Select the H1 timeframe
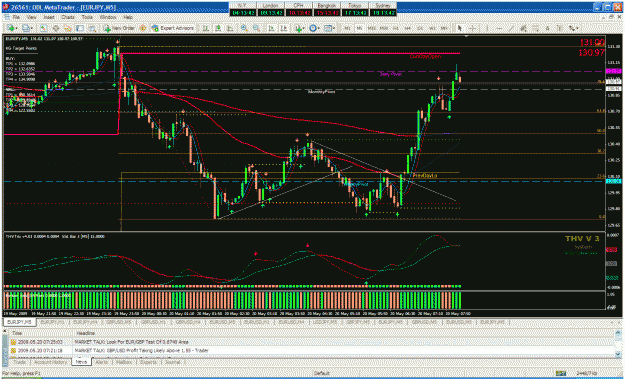This screenshot has height=379, width=625. tap(395, 28)
